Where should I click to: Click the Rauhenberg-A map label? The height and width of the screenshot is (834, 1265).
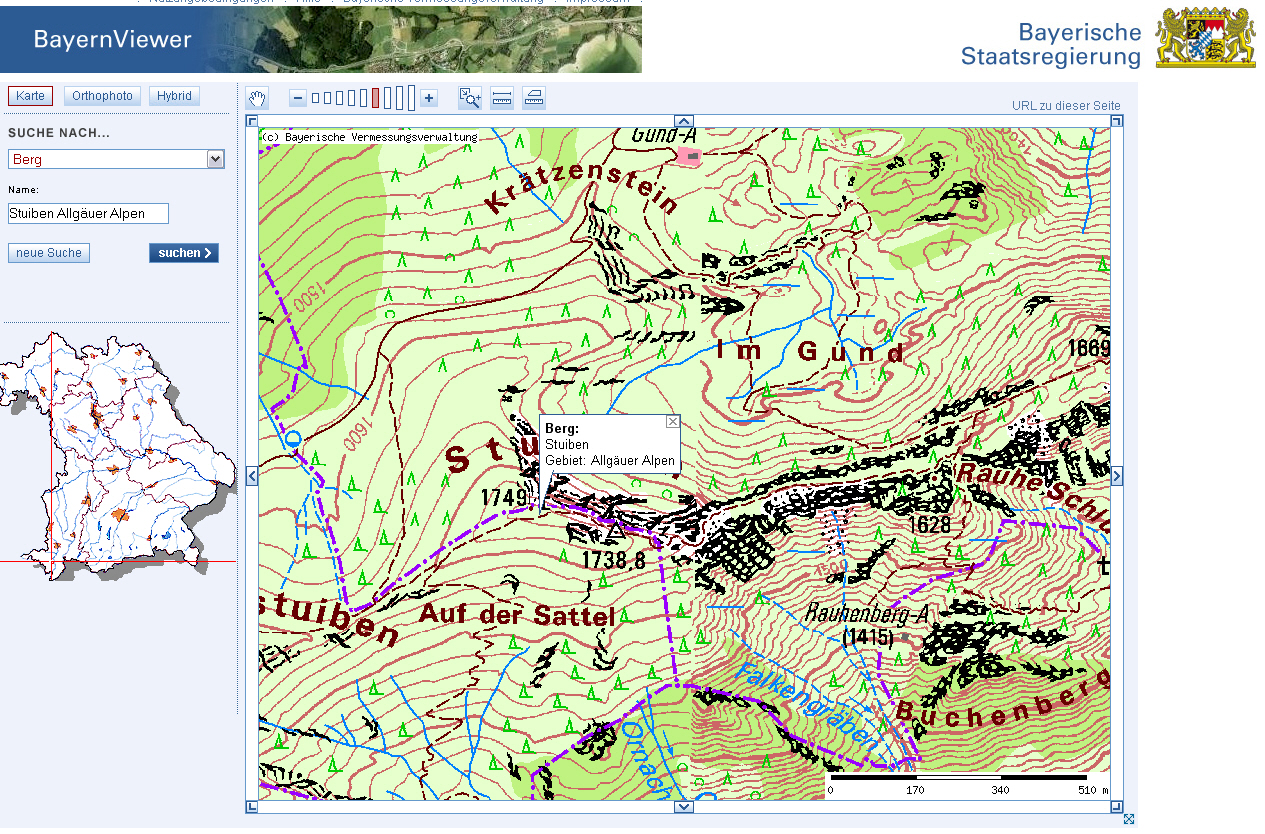[868, 613]
